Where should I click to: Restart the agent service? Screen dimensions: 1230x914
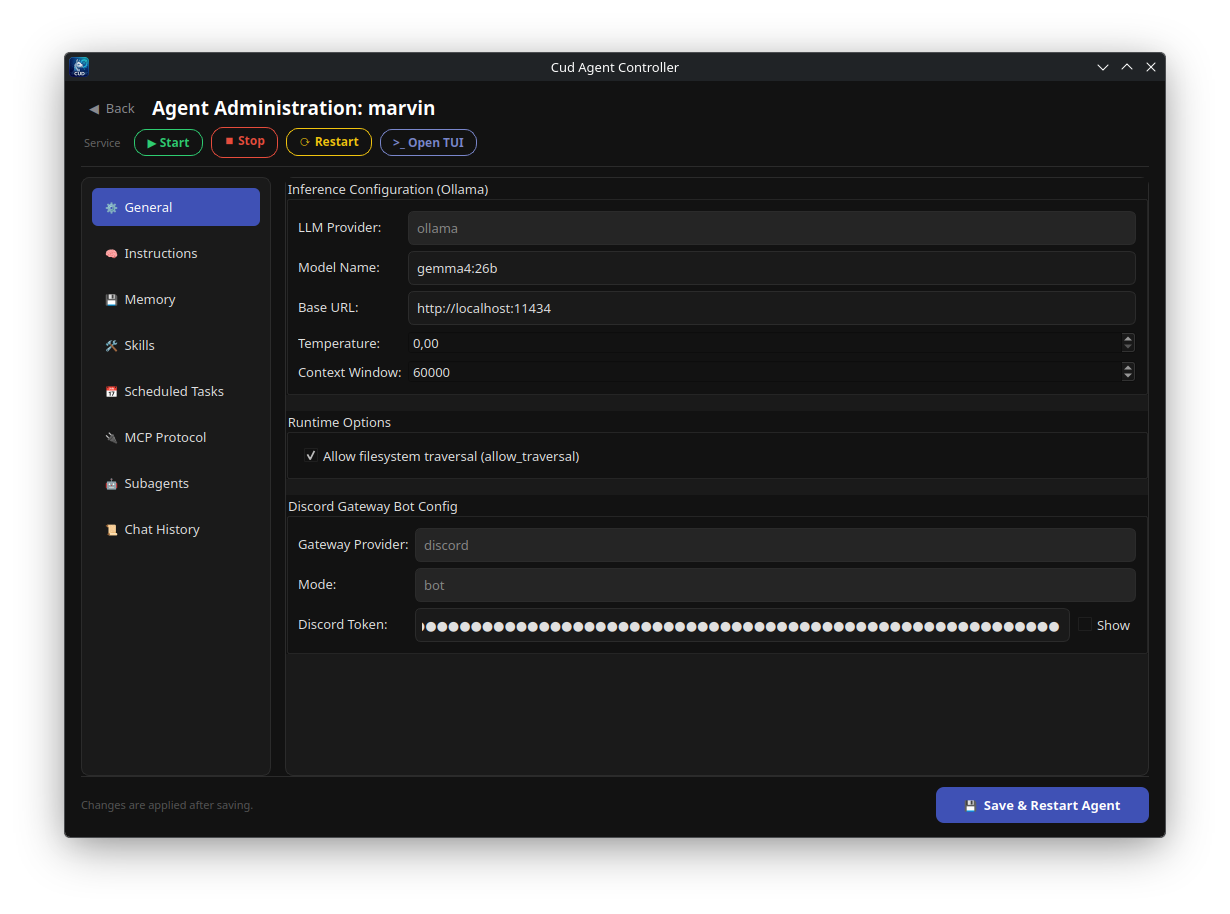[x=329, y=142]
